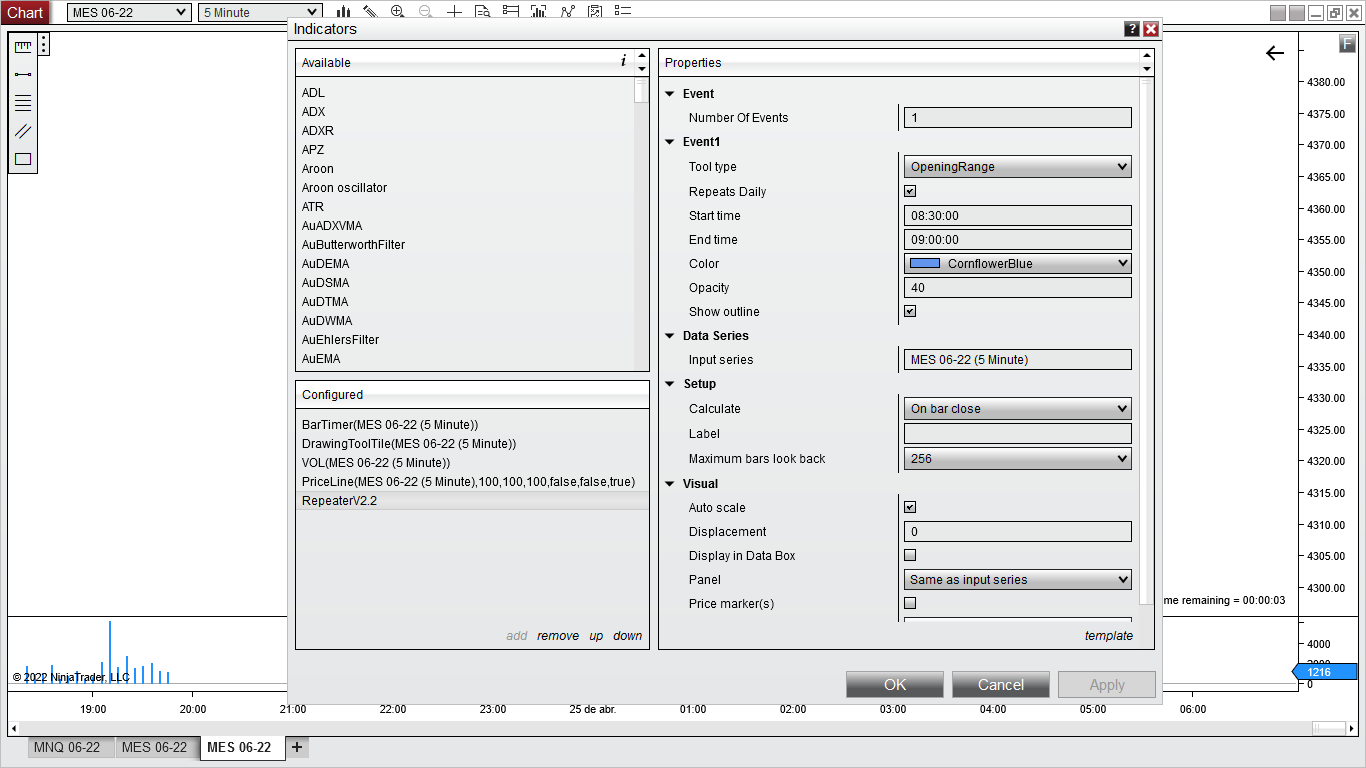
Task: Open the Tool type dropdown
Action: point(1018,167)
